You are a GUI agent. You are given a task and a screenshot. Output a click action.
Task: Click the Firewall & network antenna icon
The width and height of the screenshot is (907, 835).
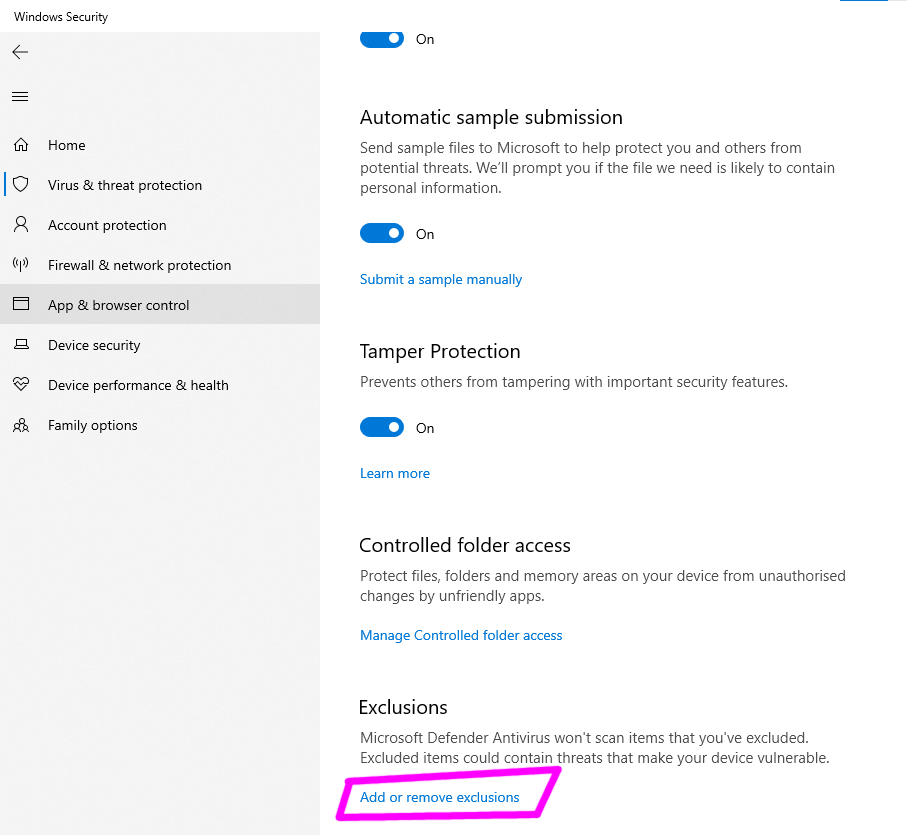point(21,265)
